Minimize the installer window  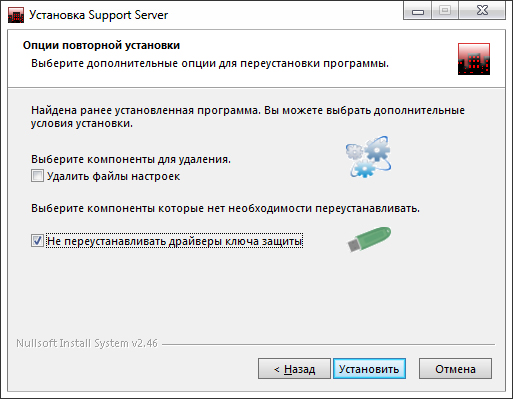click(418, 11)
